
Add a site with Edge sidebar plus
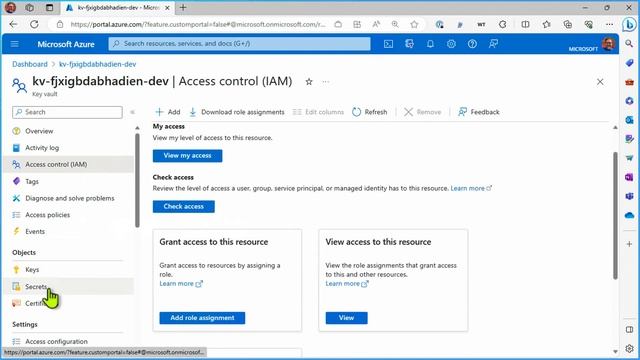point(629,244)
